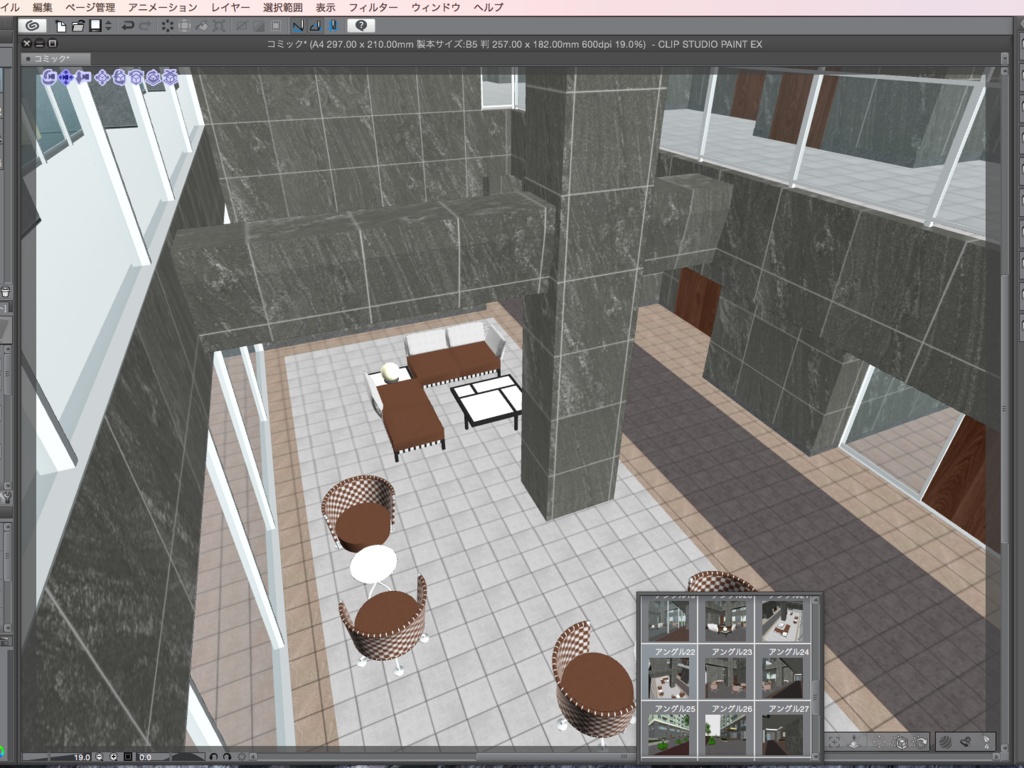1024x768 pixels.
Task: Select the 3D camera zoom control
Action: (x=82, y=77)
